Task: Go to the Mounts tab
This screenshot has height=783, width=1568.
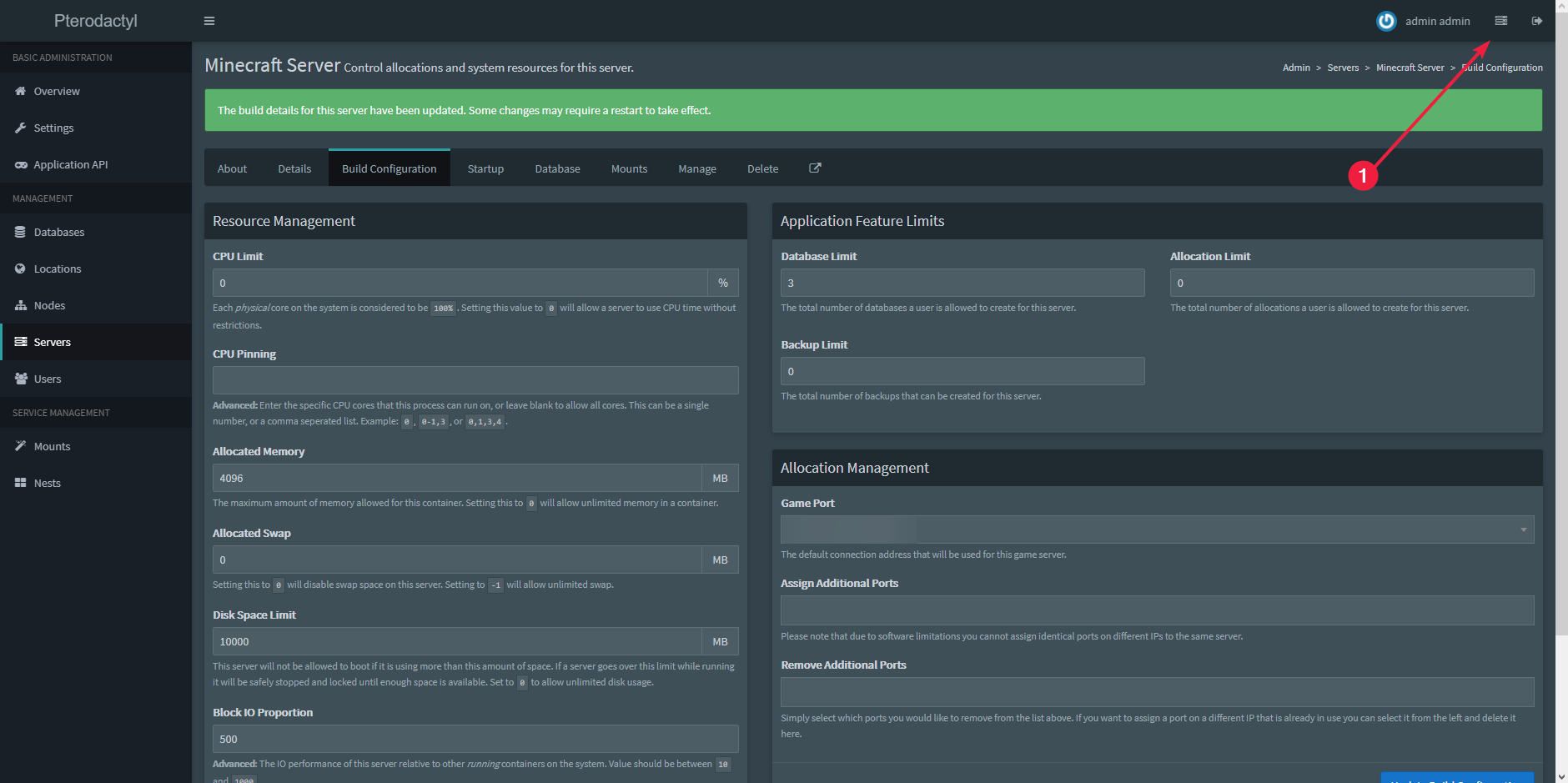Action: 630,168
